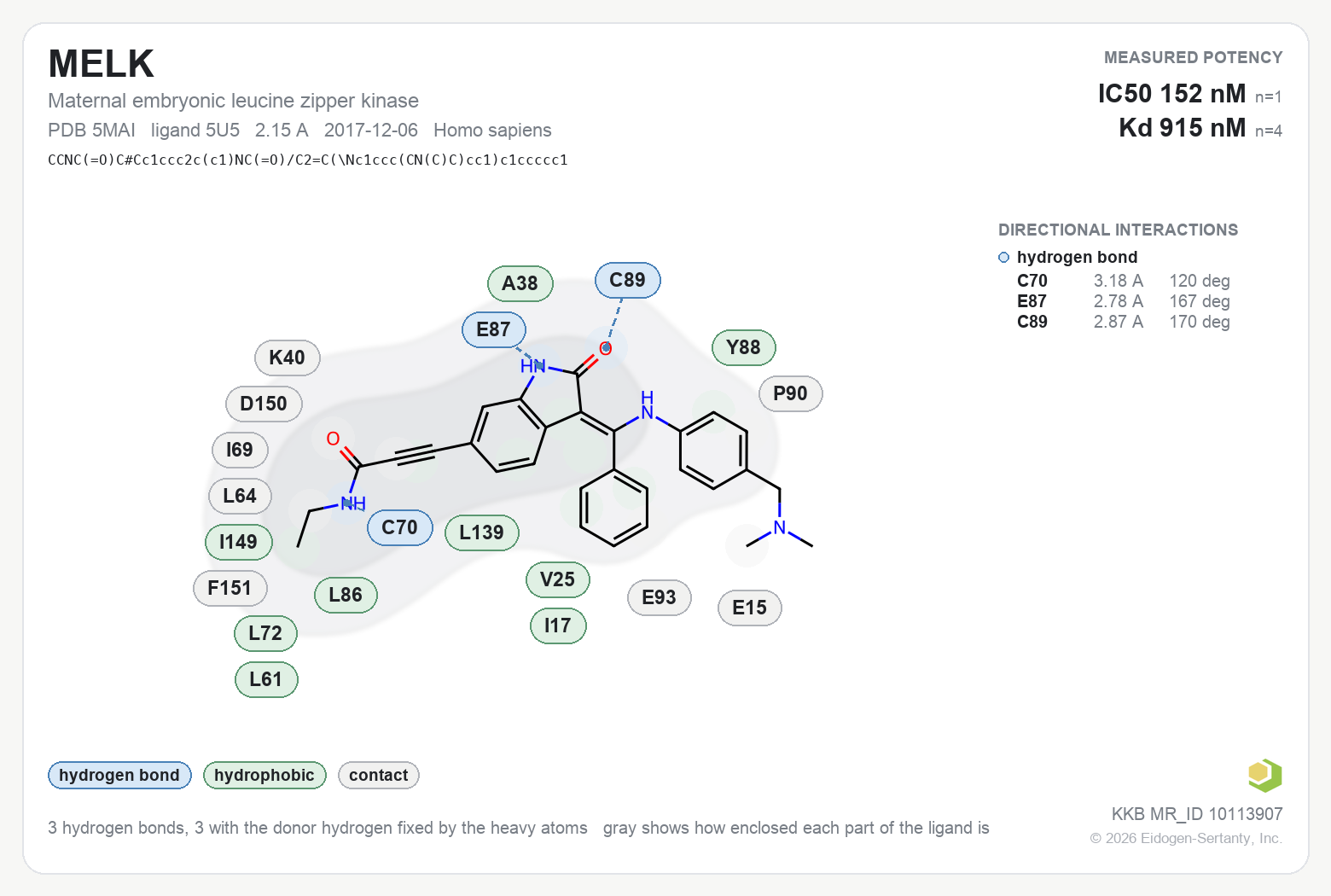This screenshot has width=1331, height=896.
Task: Click residue label F151
Action: coord(230,588)
